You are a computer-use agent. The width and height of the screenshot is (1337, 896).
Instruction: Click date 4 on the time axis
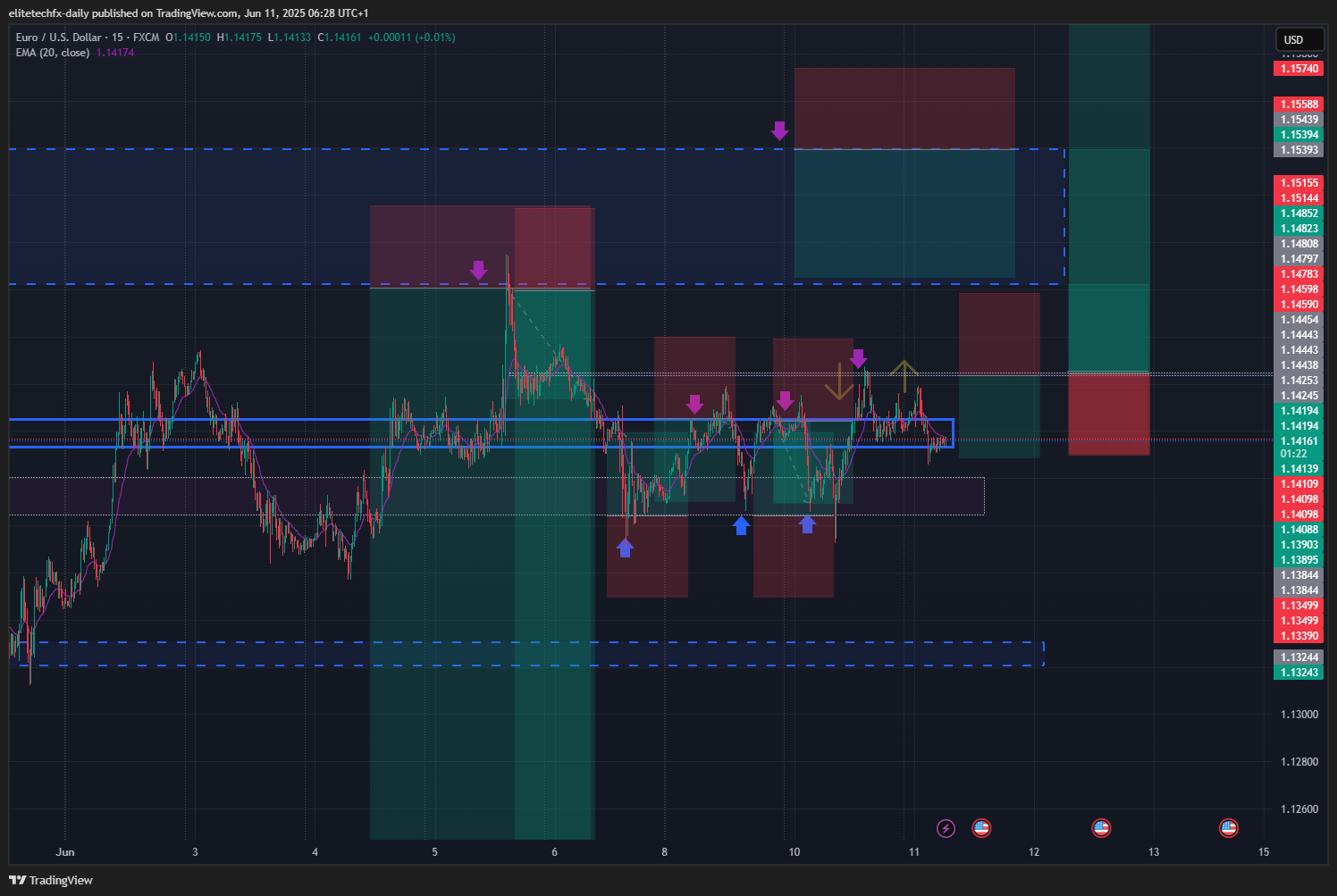click(315, 852)
